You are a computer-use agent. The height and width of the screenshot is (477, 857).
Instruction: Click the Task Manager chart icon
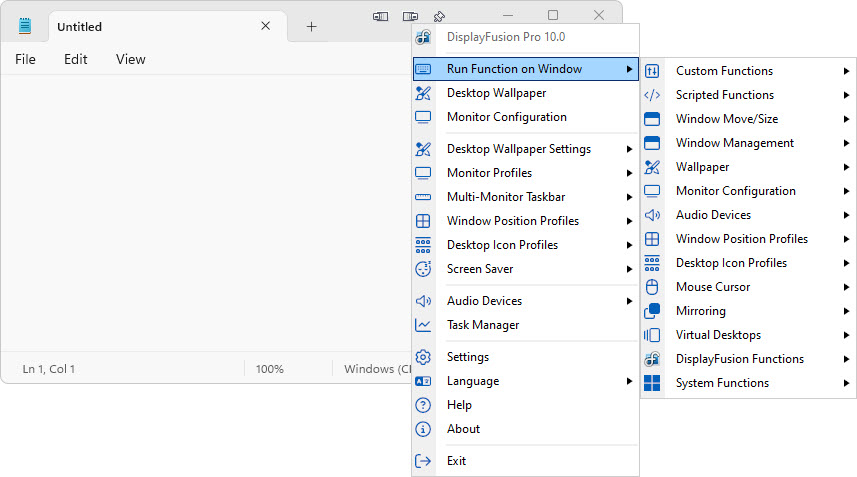point(423,325)
